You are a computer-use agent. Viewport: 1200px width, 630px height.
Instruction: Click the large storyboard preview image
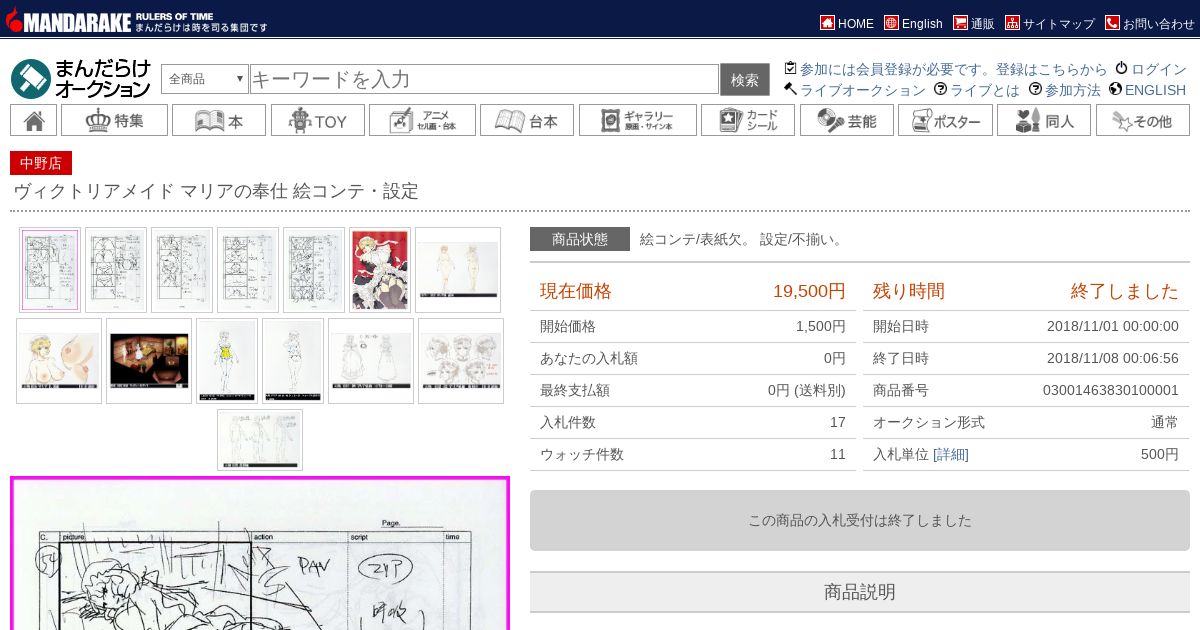pos(260,554)
